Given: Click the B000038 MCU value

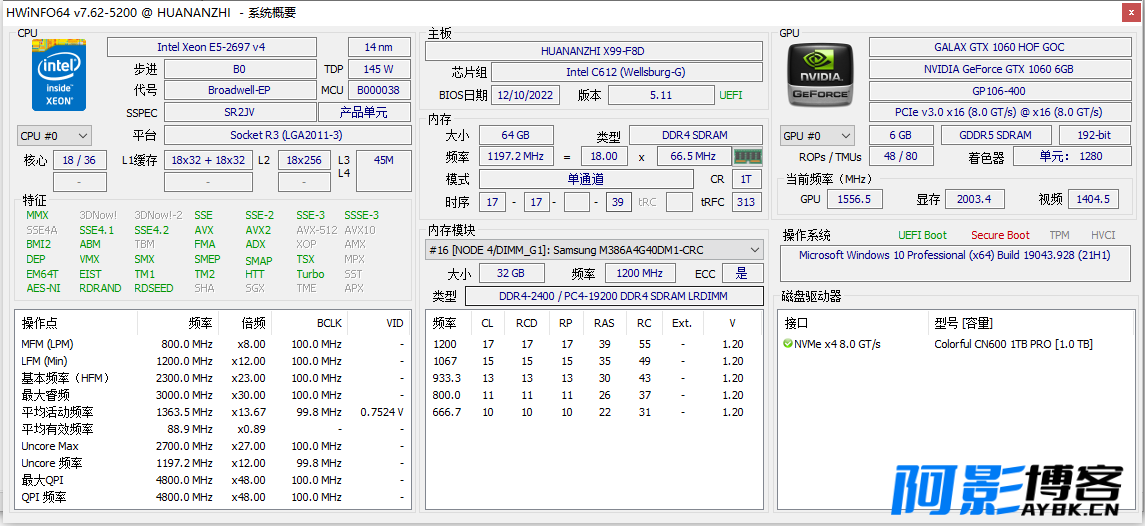Looking at the screenshot, I should coord(379,91).
